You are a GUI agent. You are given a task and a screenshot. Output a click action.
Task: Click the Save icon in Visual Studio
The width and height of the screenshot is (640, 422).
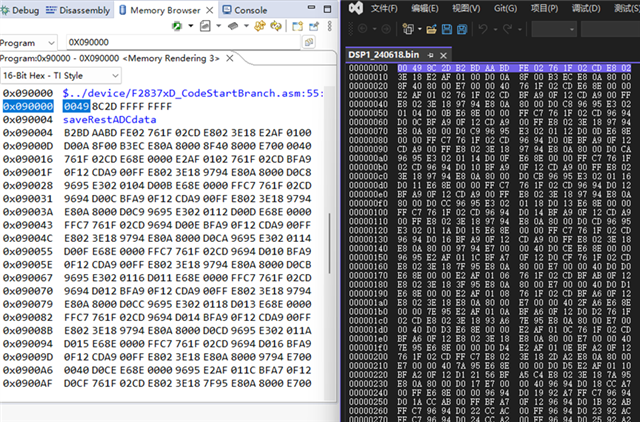click(x=447, y=29)
